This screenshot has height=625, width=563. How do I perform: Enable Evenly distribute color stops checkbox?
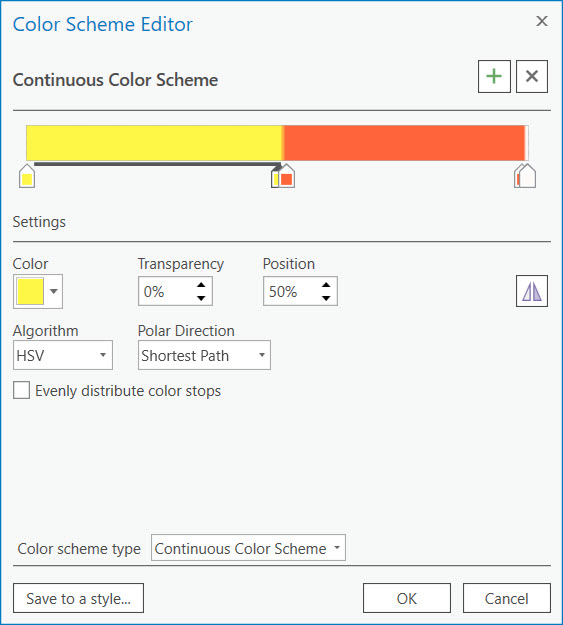21,390
